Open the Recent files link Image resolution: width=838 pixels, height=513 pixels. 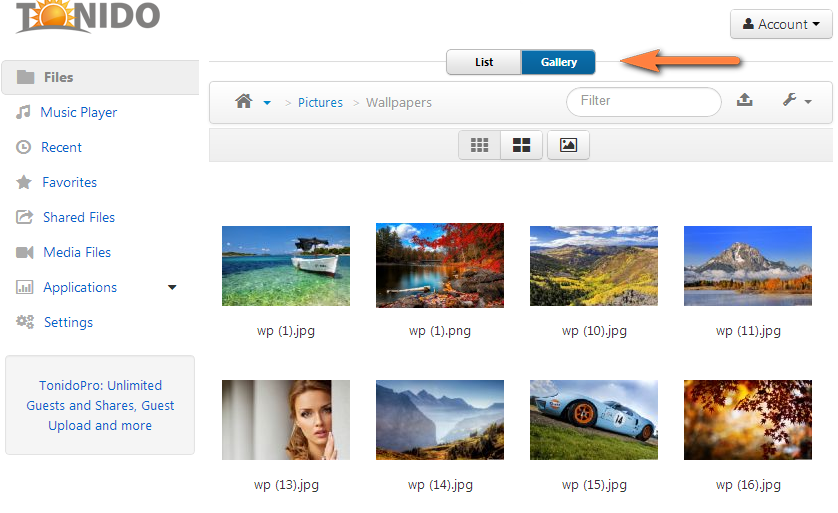61,147
